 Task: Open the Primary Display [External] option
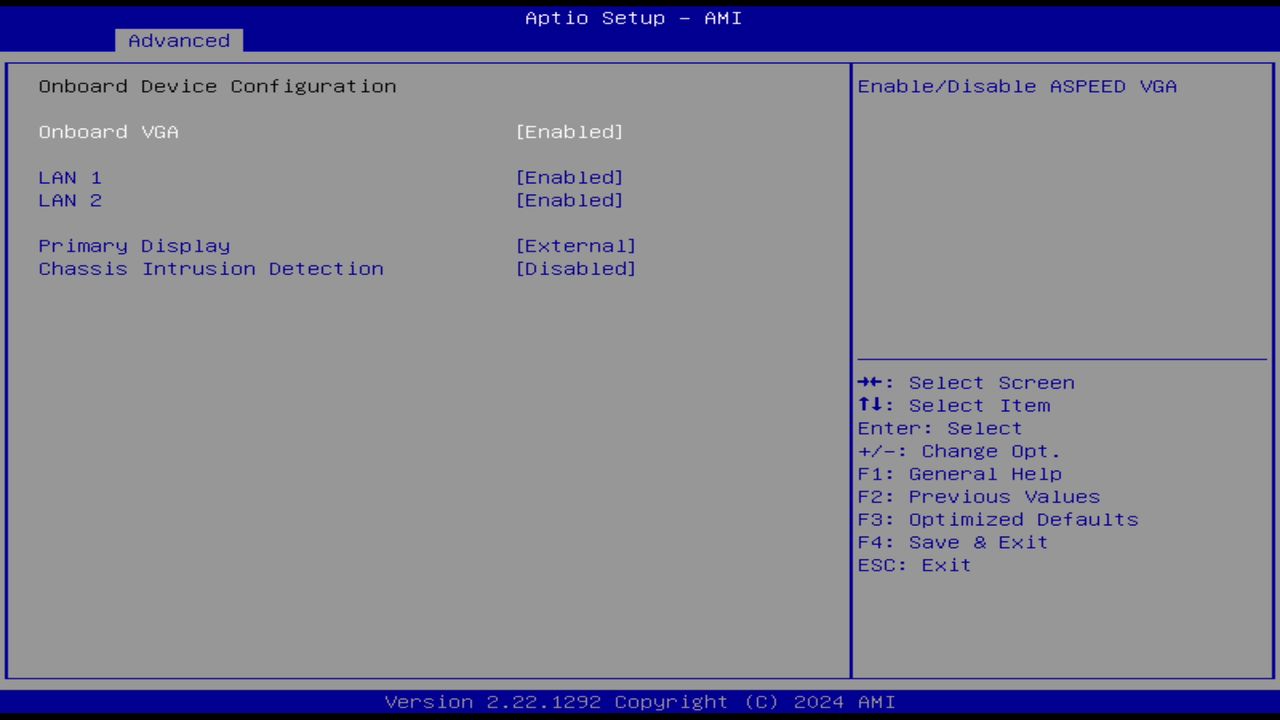pos(576,246)
